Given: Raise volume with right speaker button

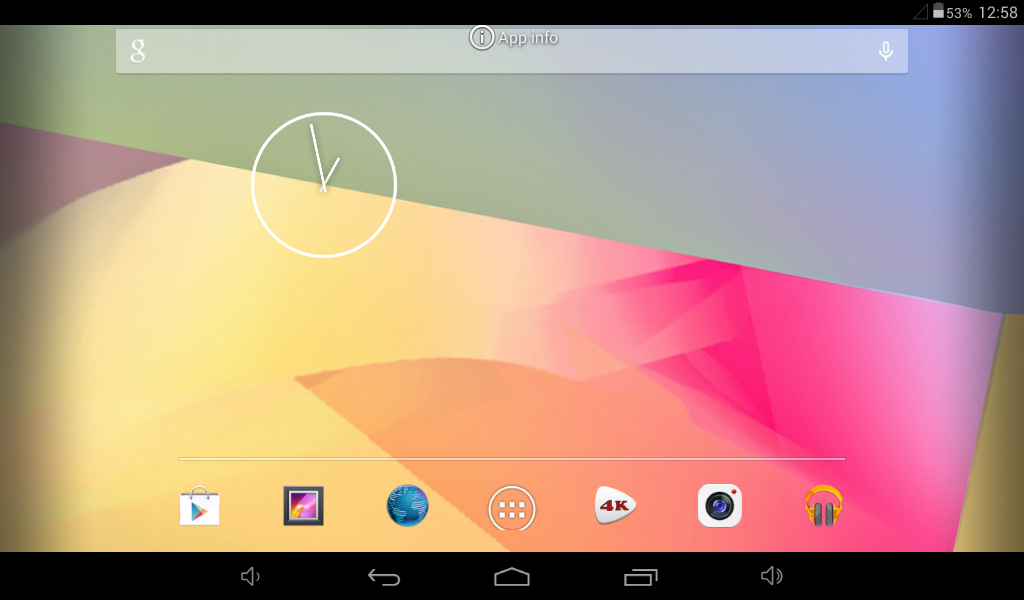Looking at the screenshot, I should click(771, 576).
